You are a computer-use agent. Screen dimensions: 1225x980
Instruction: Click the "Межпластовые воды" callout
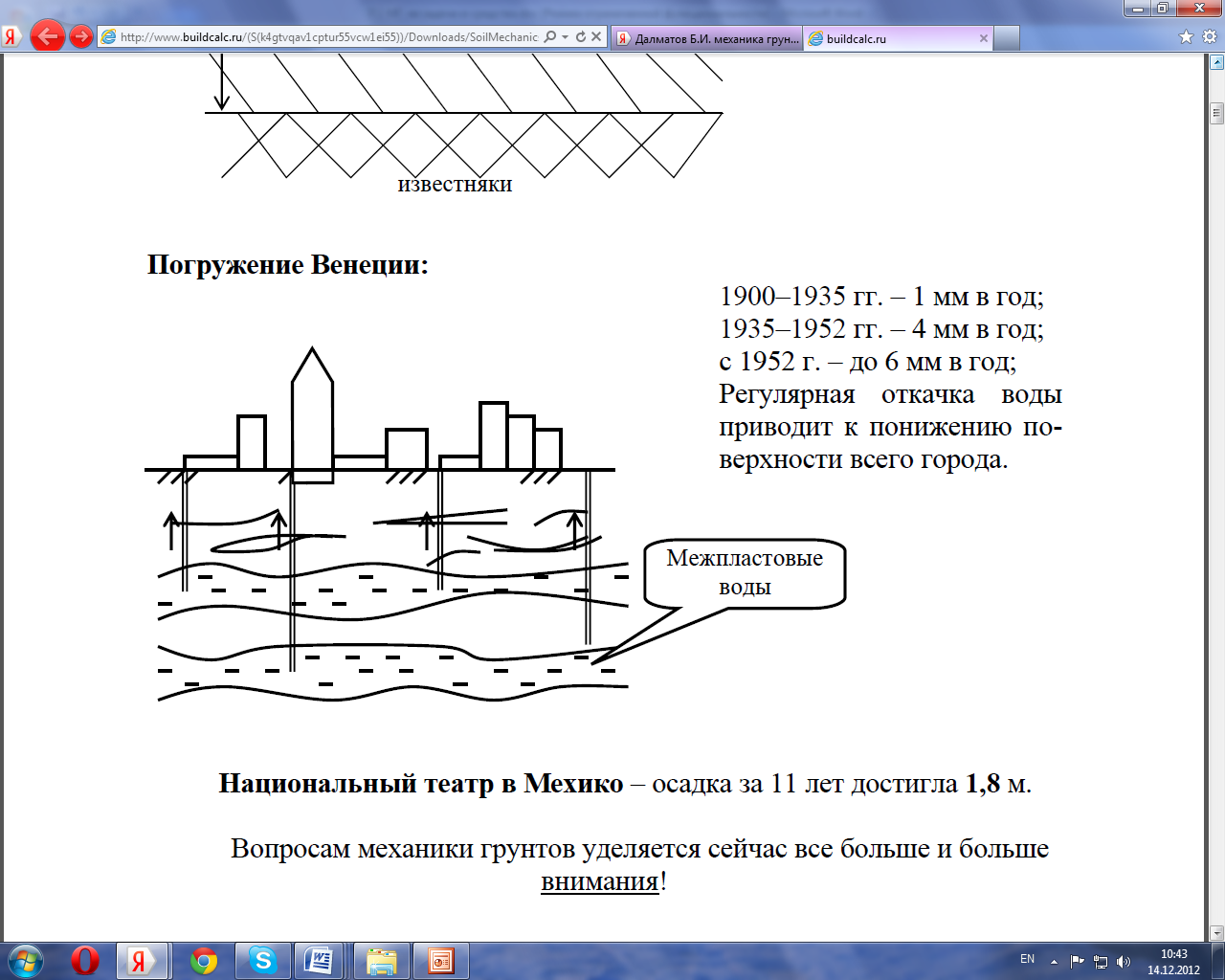[745, 572]
